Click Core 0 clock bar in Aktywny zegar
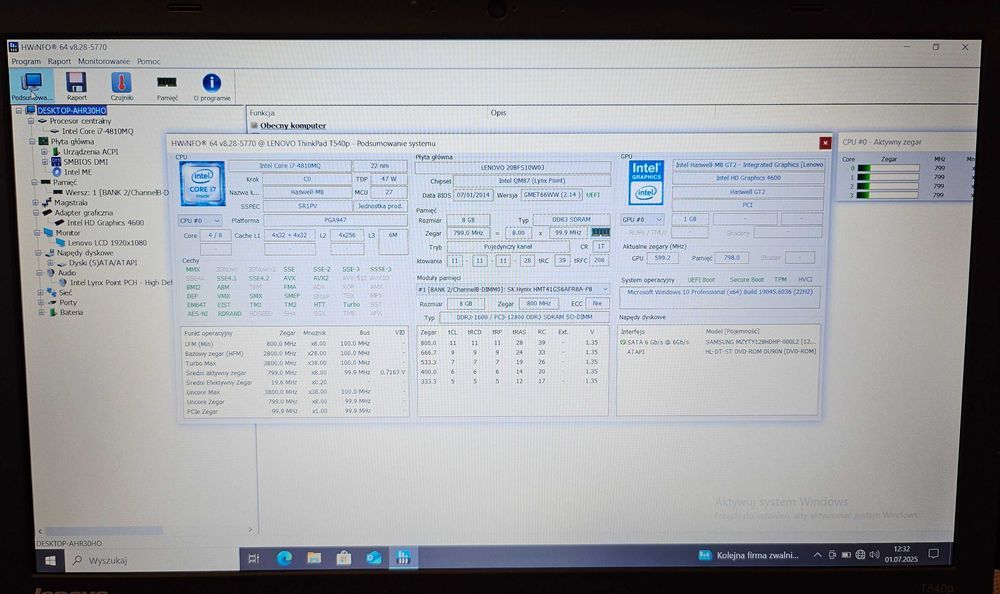This screenshot has width=1000, height=594. coord(888,168)
